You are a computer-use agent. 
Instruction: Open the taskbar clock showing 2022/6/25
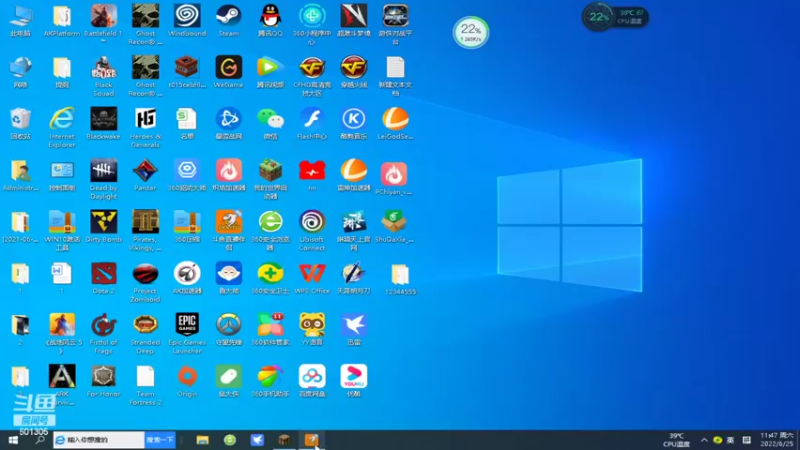point(777,440)
